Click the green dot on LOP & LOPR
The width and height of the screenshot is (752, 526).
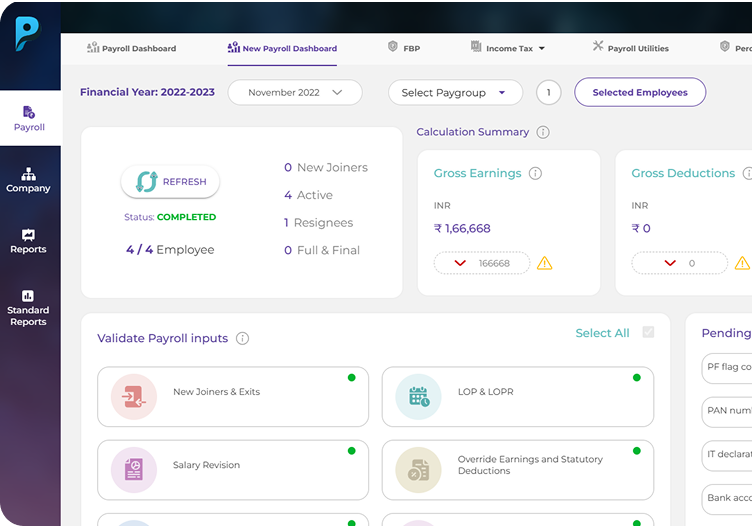tap(637, 377)
